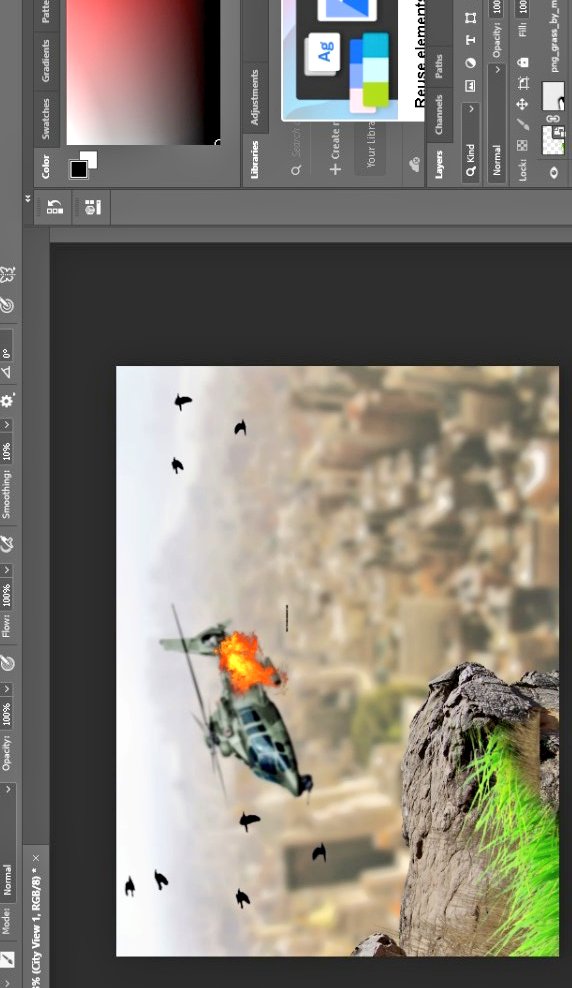Image resolution: width=572 pixels, height=988 pixels.
Task: Click the background white color swatch
Action: 90,158
